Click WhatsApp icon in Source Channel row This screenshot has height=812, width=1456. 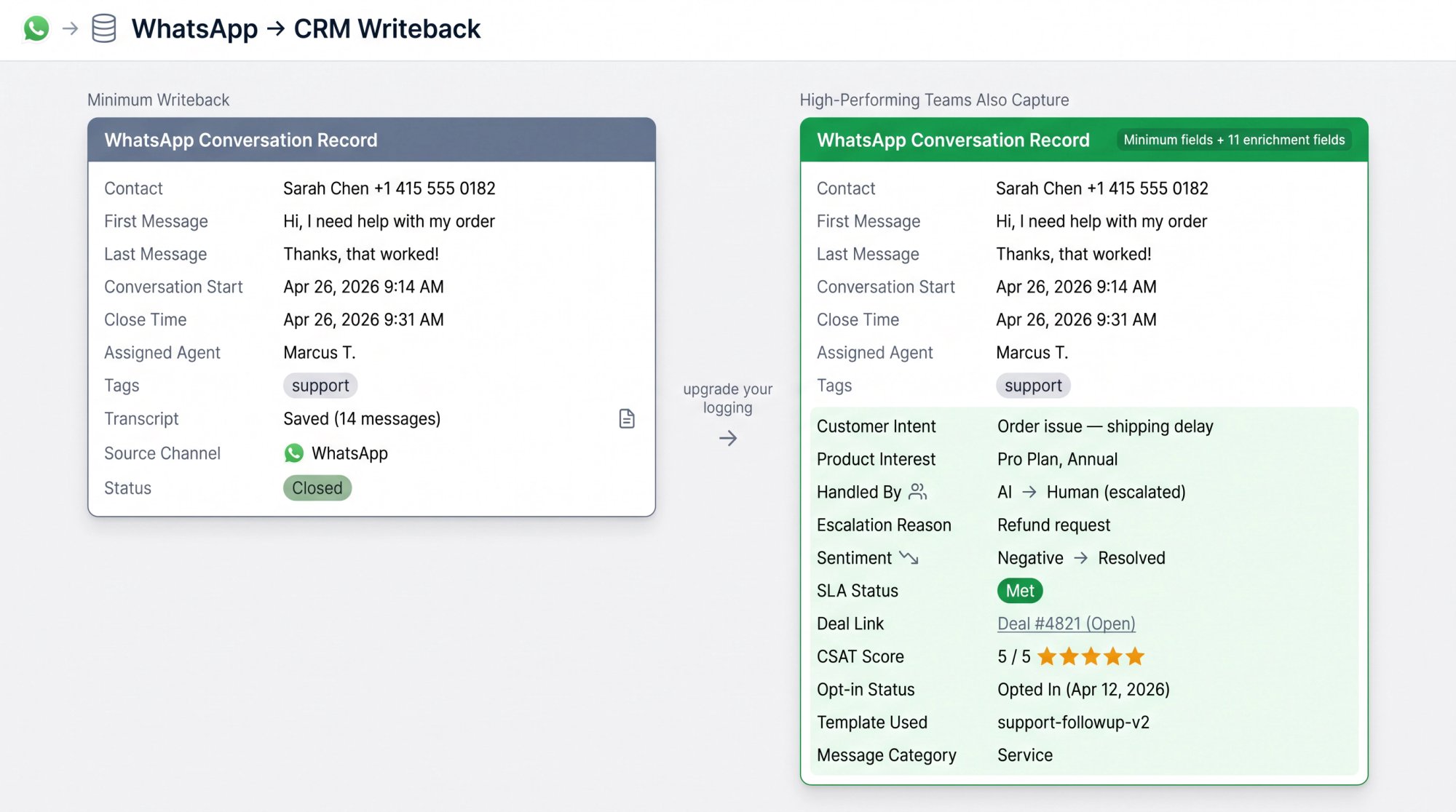[x=294, y=453]
